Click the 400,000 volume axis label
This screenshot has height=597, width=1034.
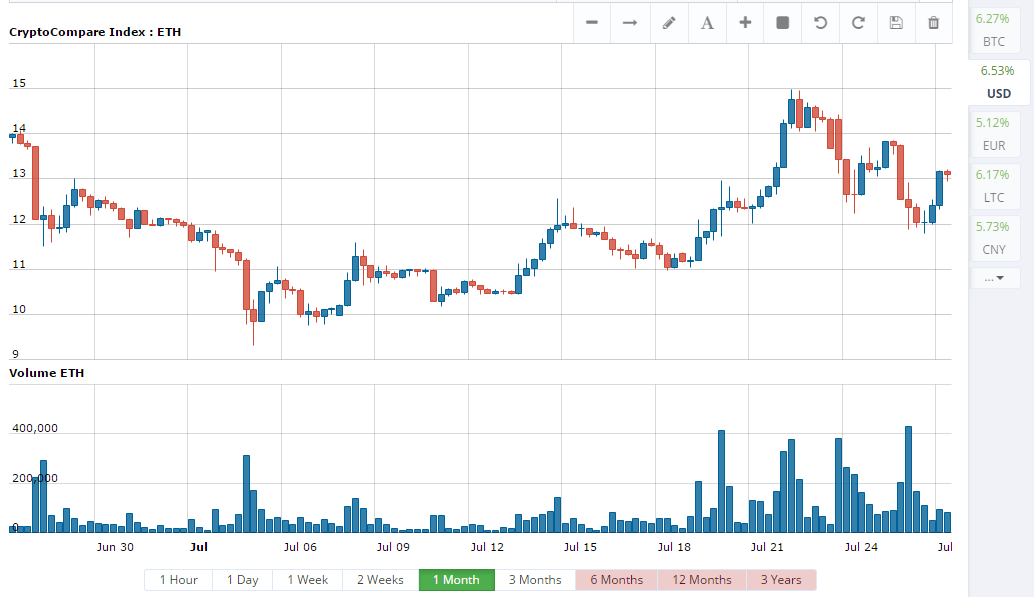pyautogui.click(x=35, y=428)
